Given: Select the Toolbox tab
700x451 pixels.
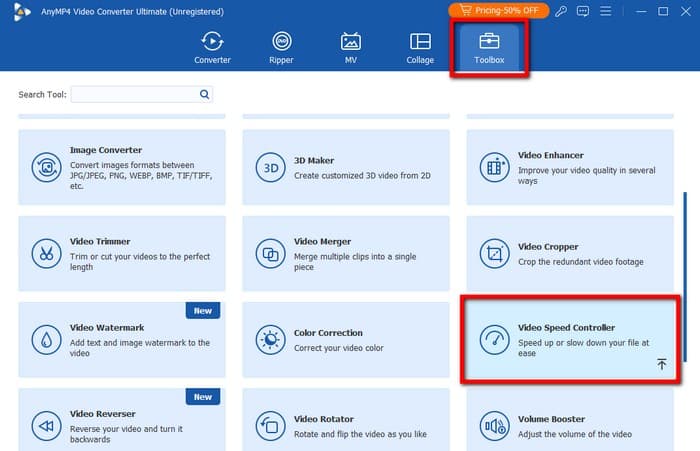Looking at the screenshot, I should pos(489,48).
